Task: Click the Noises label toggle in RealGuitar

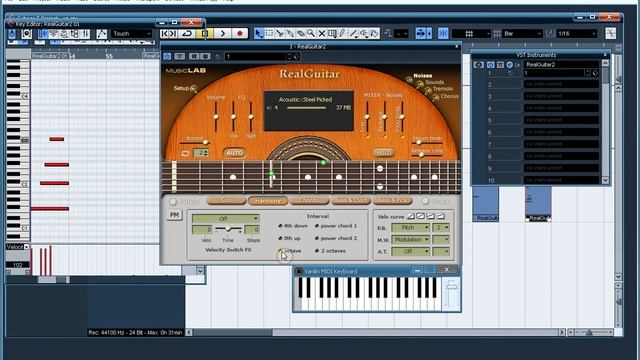Action: 422,76
